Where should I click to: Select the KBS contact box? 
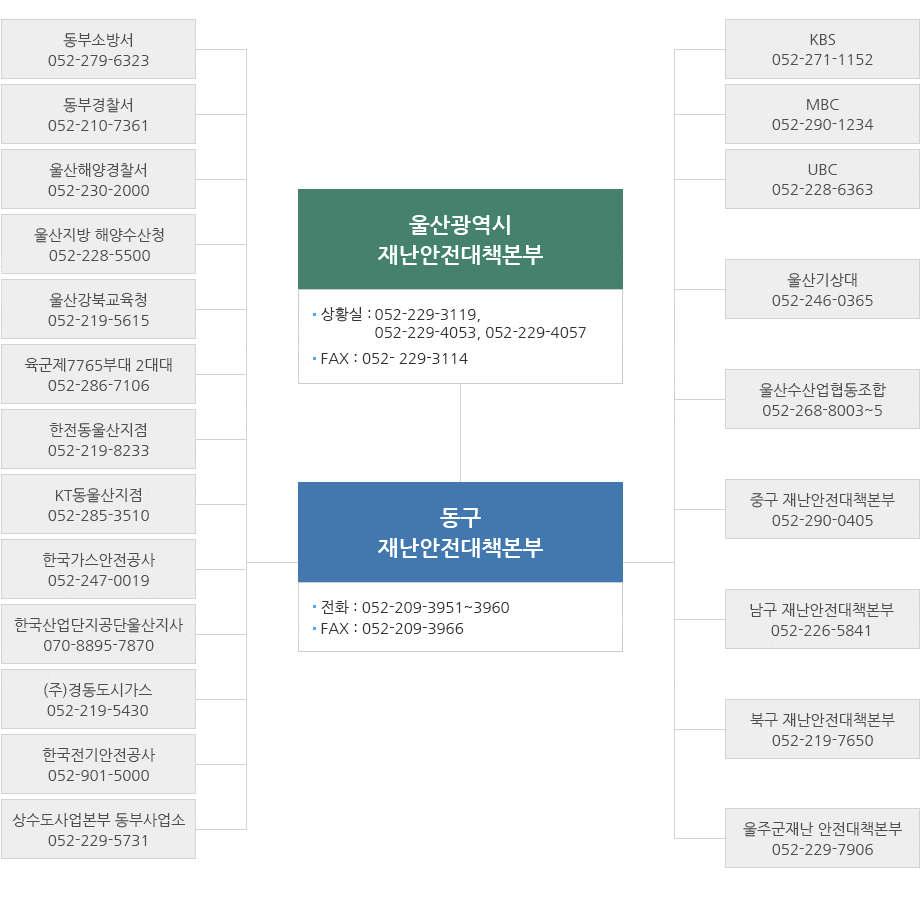(x=823, y=49)
